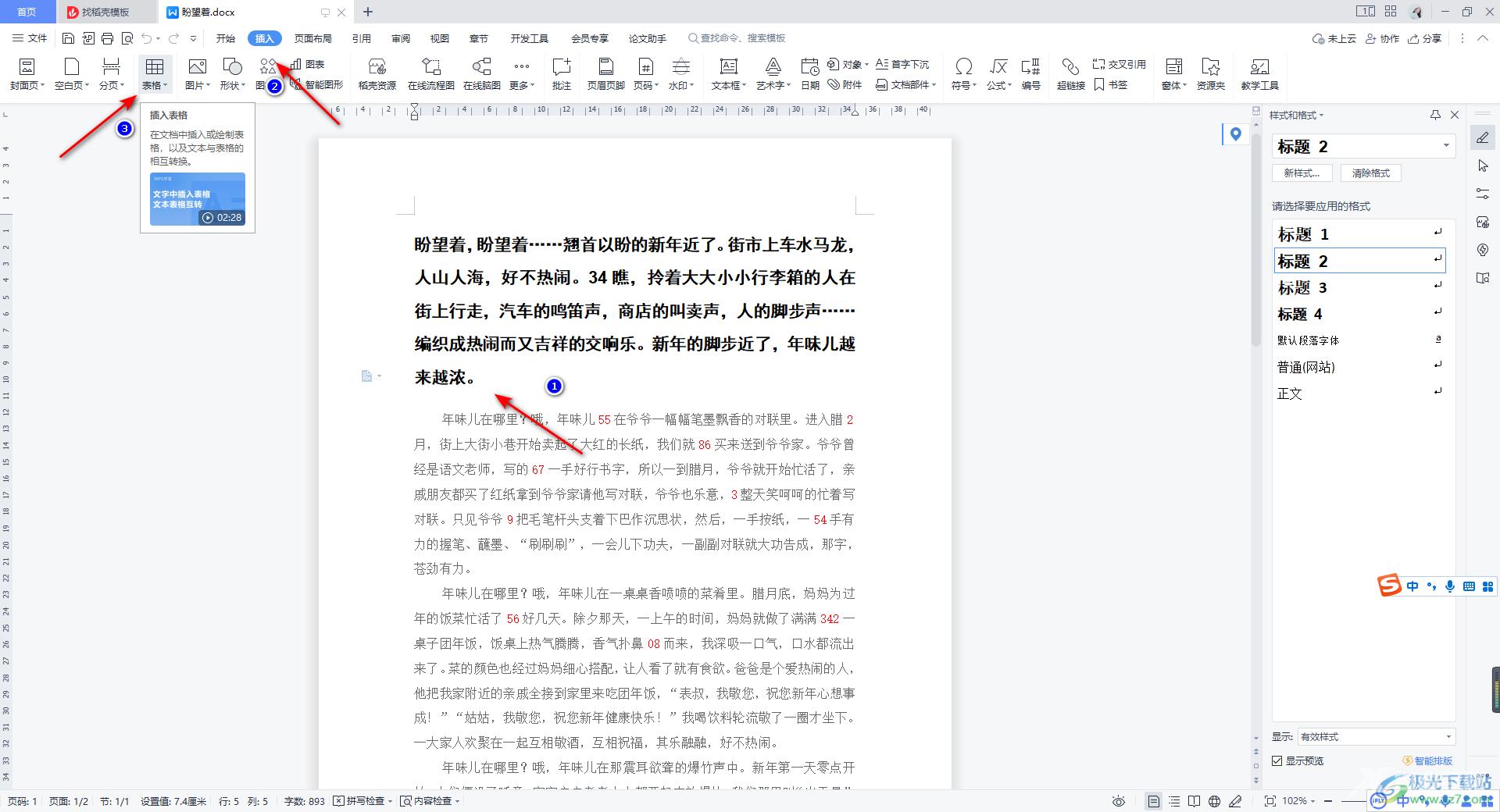Screen dimensions: 1500x812
Task: Toggle writing mode pen icon in status bar
Action: (1236, 801)
